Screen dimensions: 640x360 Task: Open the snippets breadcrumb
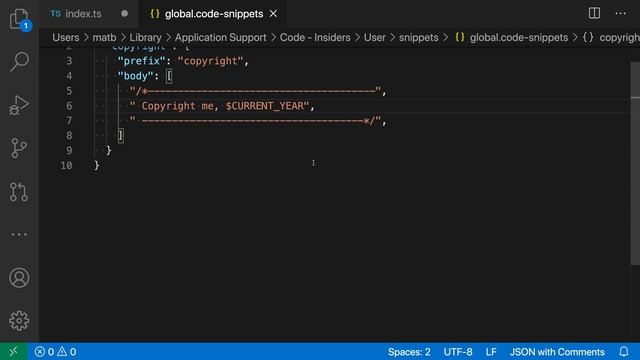(x=418, y=38)
